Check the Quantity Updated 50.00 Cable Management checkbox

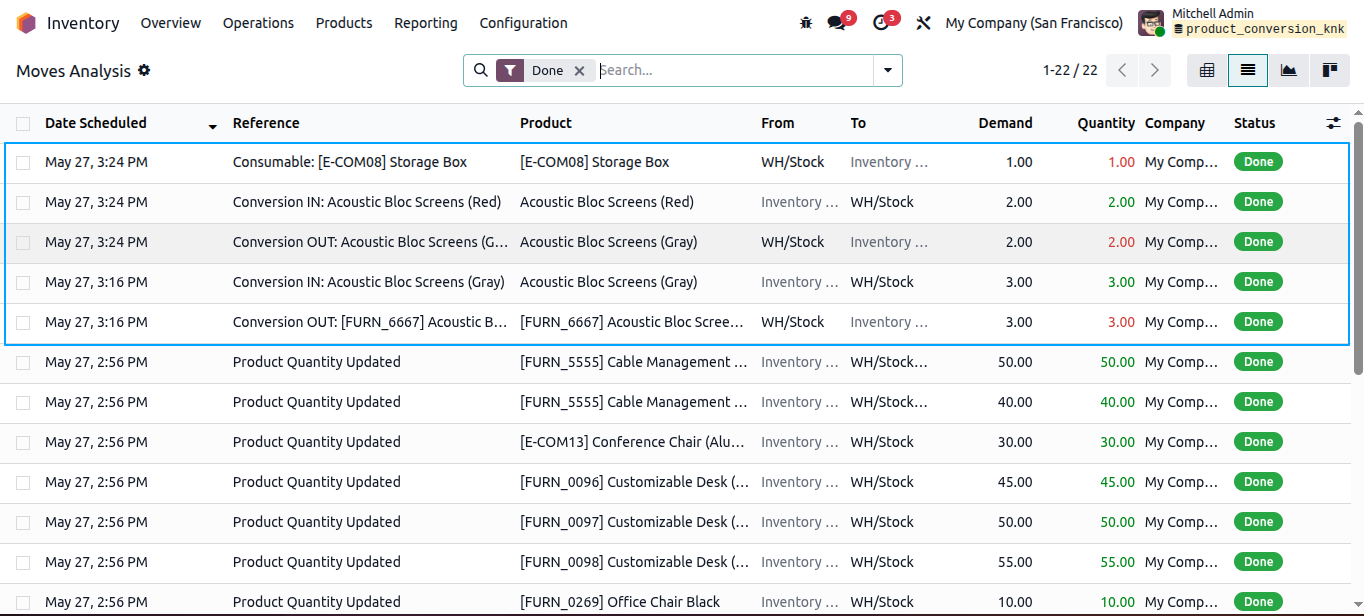coord(23,362)
